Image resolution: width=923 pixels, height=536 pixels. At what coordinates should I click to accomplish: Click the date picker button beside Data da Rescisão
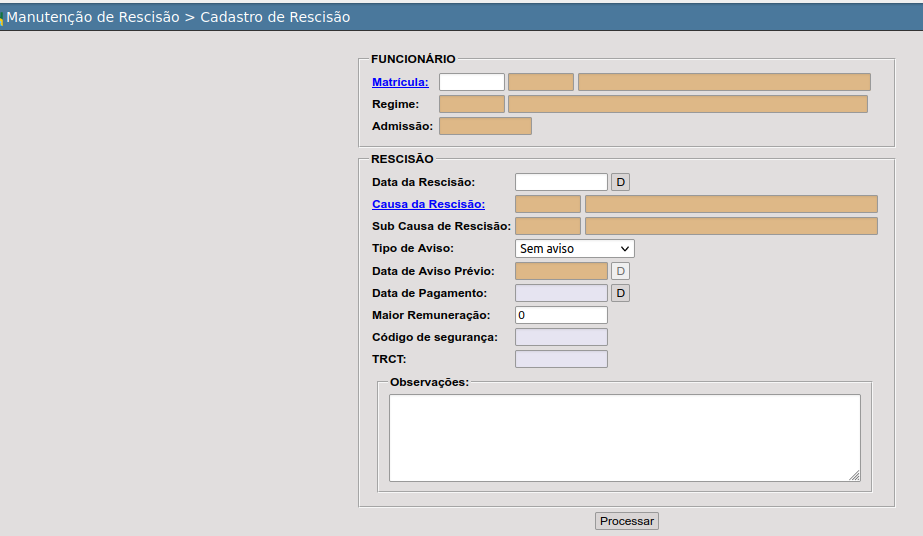(x=620, y=182)
